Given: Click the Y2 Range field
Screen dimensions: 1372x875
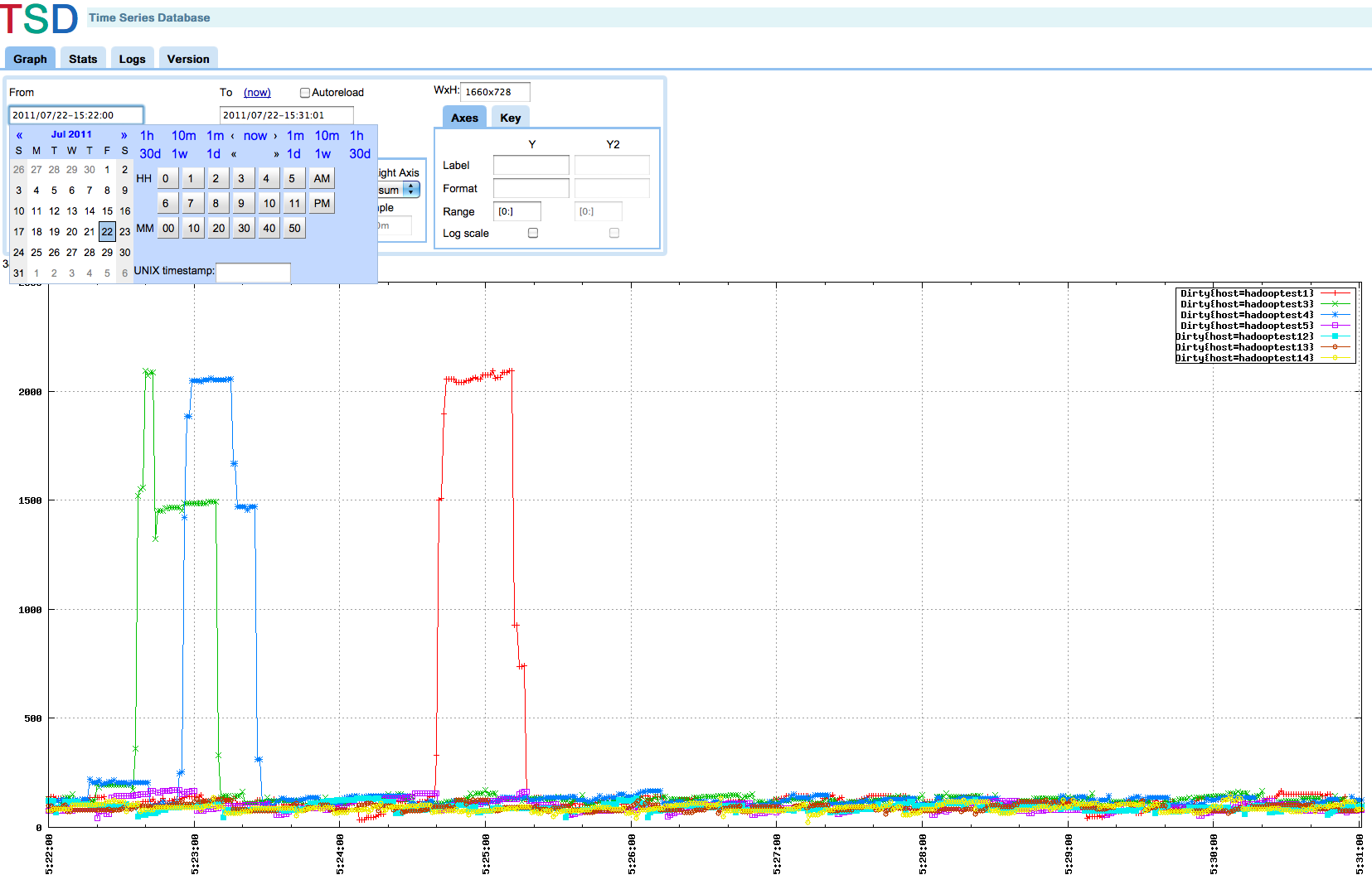Looking at the screenshot, I should click(599, 211).
